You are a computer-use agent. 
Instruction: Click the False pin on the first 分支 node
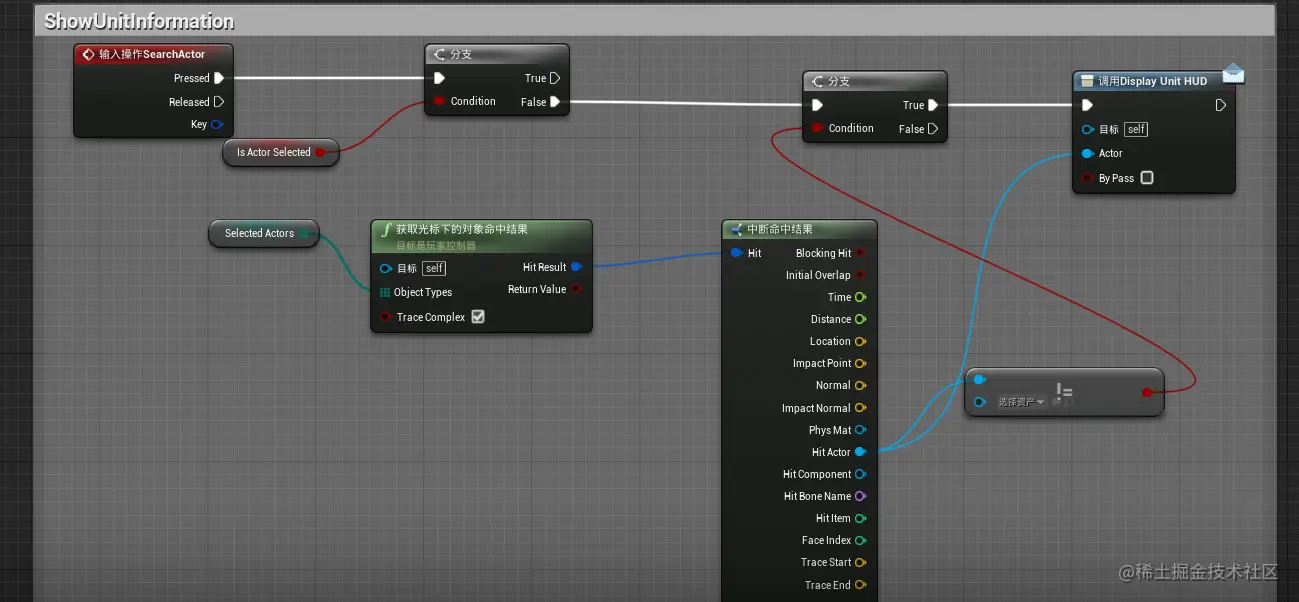pos(555,101)
